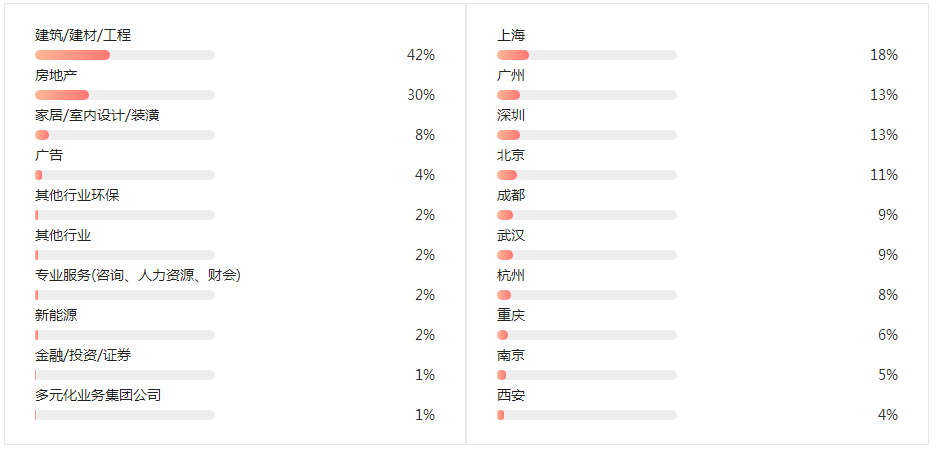
Task: Select the 家居/室内设计/装潢 label
Action: click(x=97, y=116)
